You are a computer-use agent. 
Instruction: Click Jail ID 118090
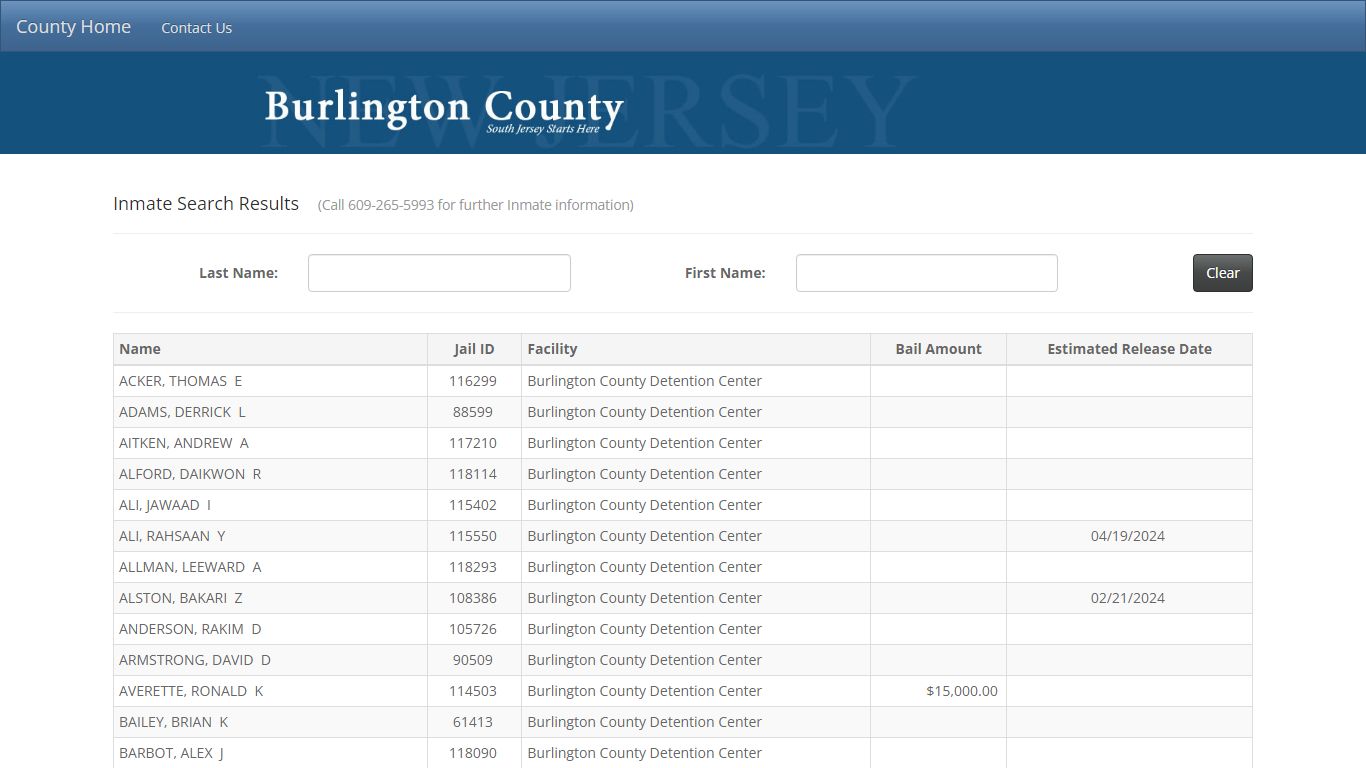click(473, 753)
